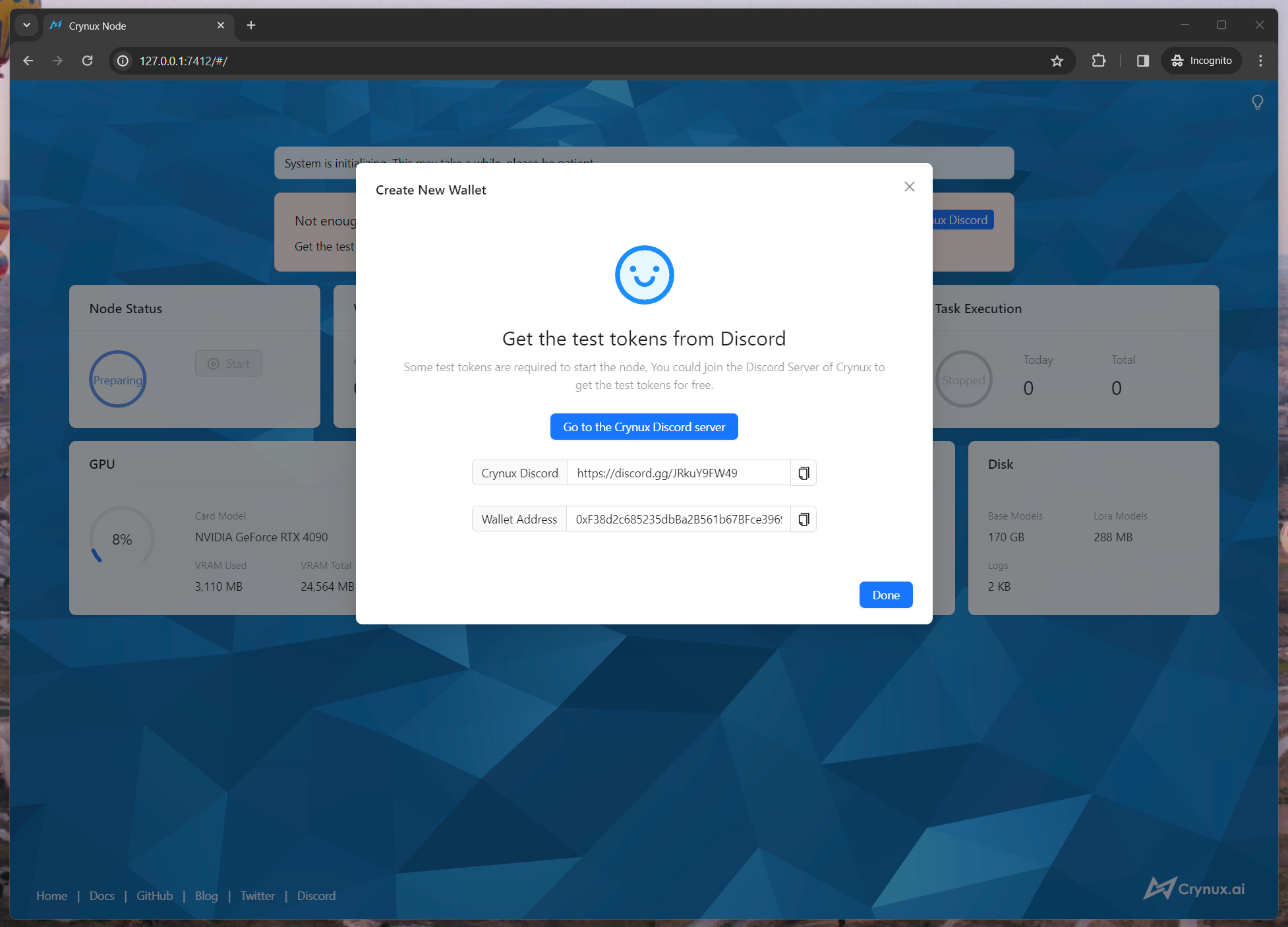The height and width of the screenshot is (927, 1288).
Task: Click the address bar URL
Action: (x=183, y=61)
